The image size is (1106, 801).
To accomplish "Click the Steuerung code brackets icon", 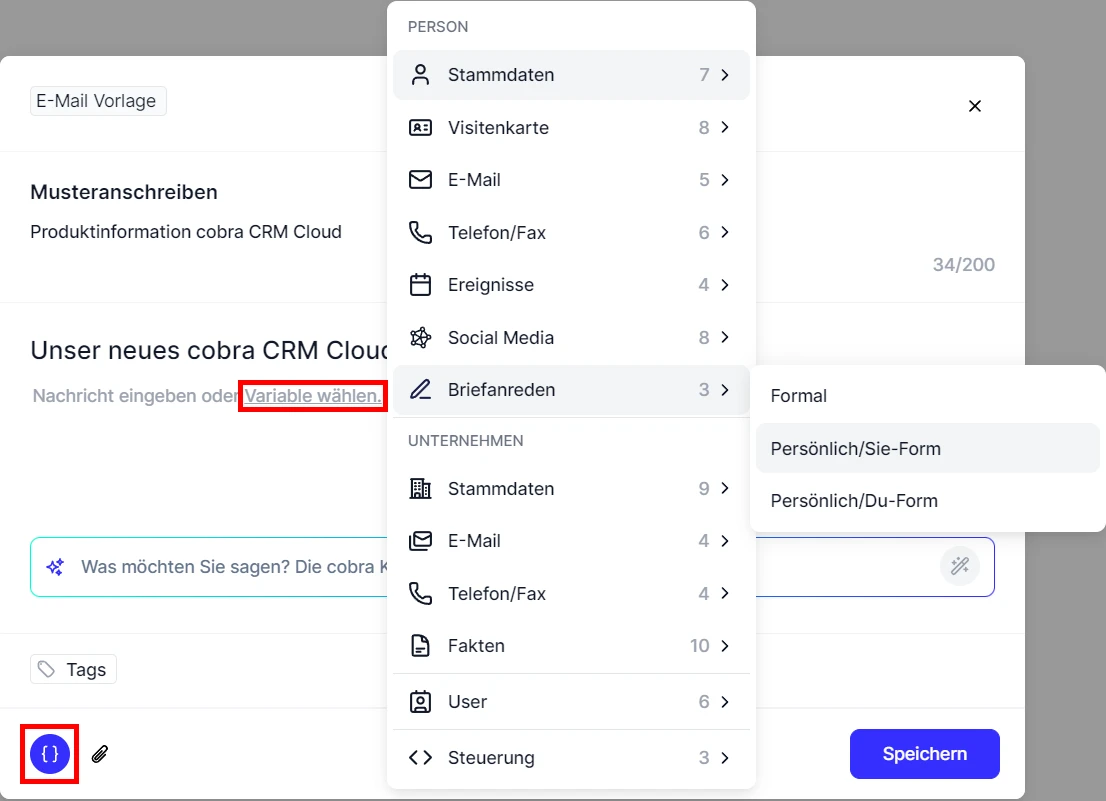I will point(419,757).
